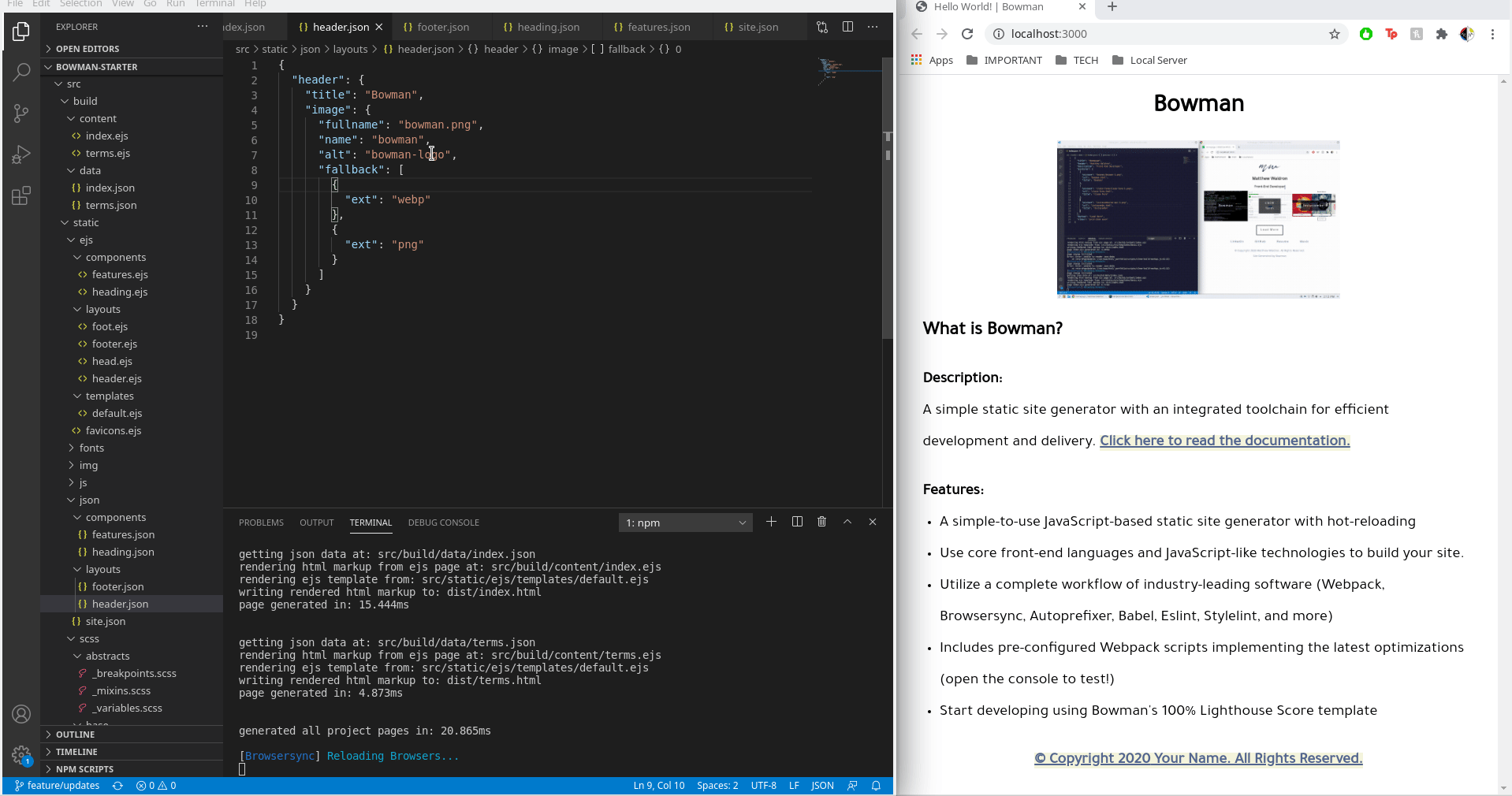Open a new Chrome tab

point(1112,7)
